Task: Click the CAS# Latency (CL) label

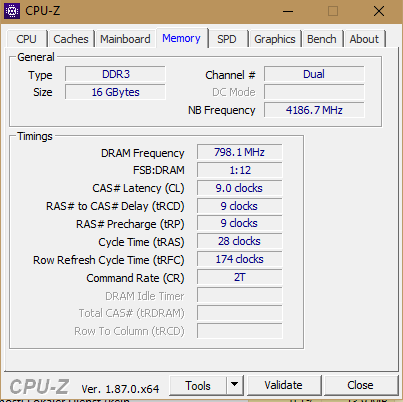Action: tap(138, 188)
